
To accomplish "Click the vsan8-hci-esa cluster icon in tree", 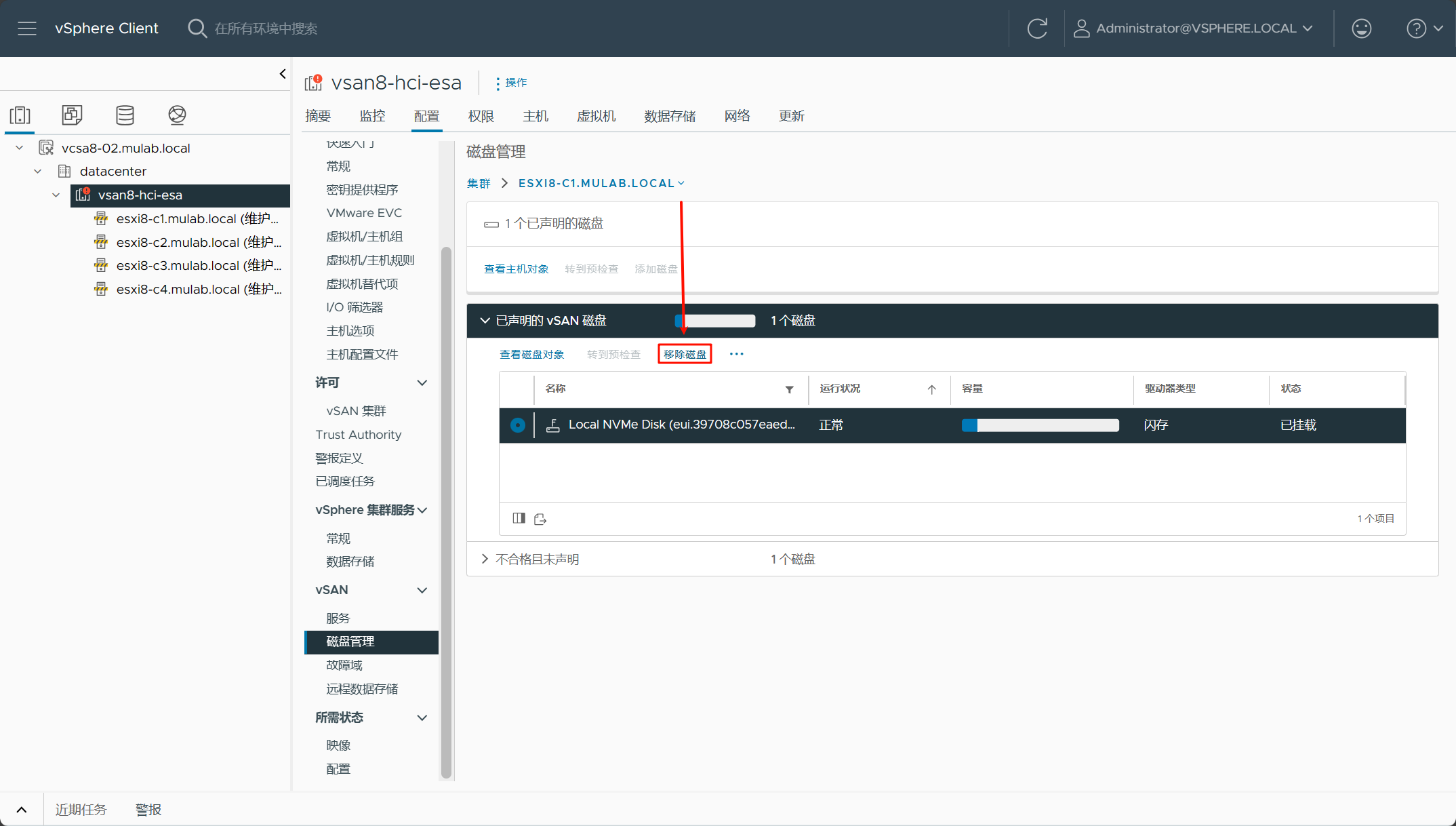I will (83, 195).
